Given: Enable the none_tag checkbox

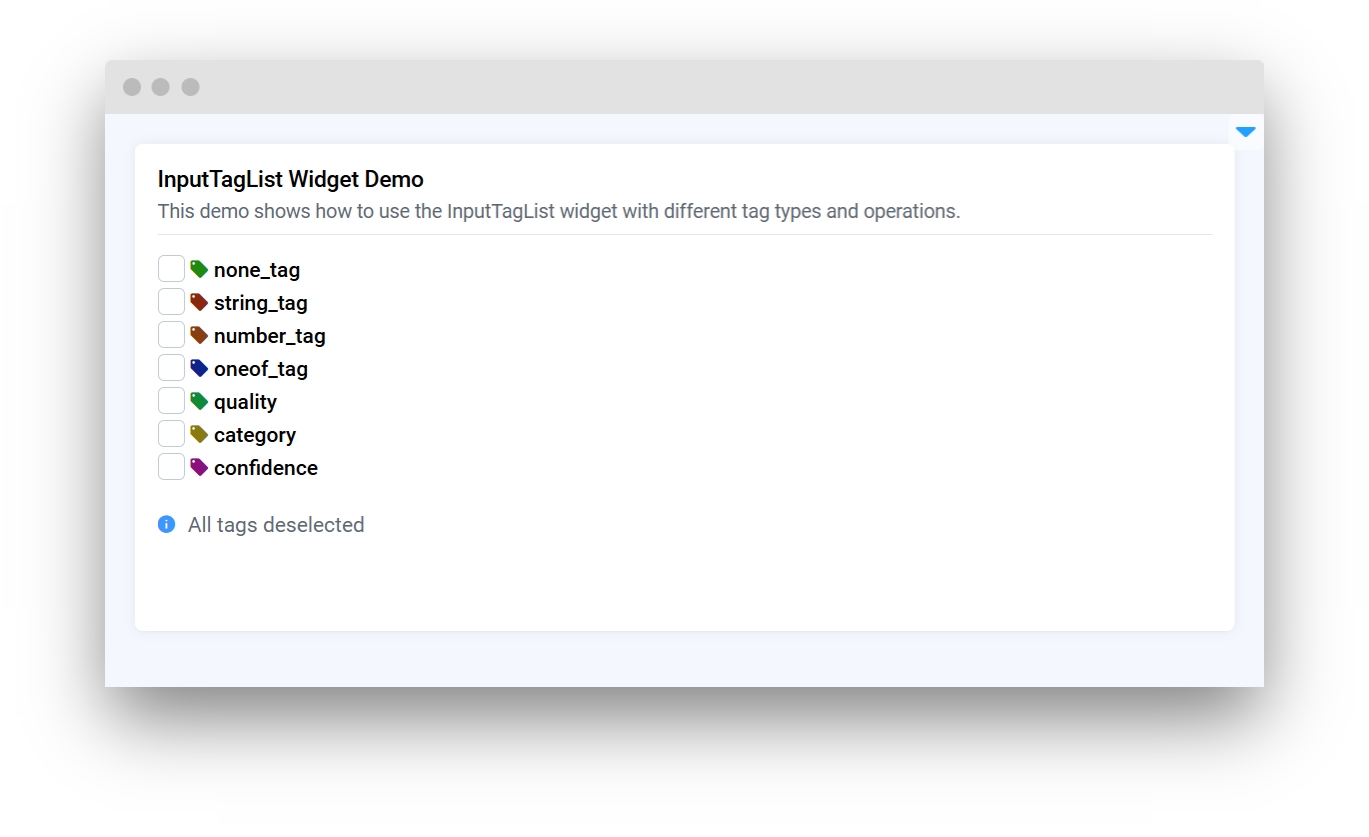Looking at the screenshot, I should pos(171,269).
